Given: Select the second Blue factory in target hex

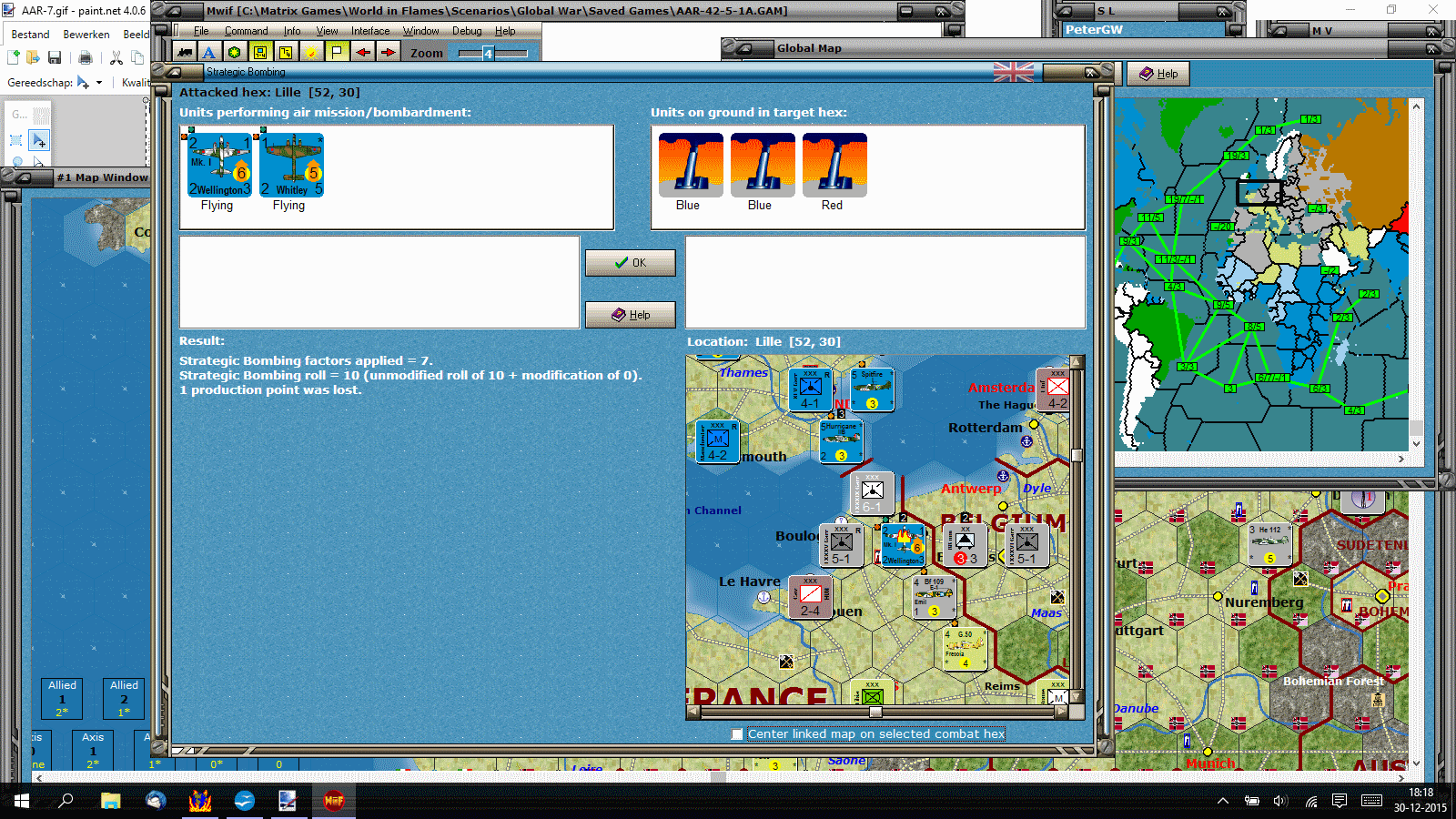Looking at the screenshot, I should (763, 165).
